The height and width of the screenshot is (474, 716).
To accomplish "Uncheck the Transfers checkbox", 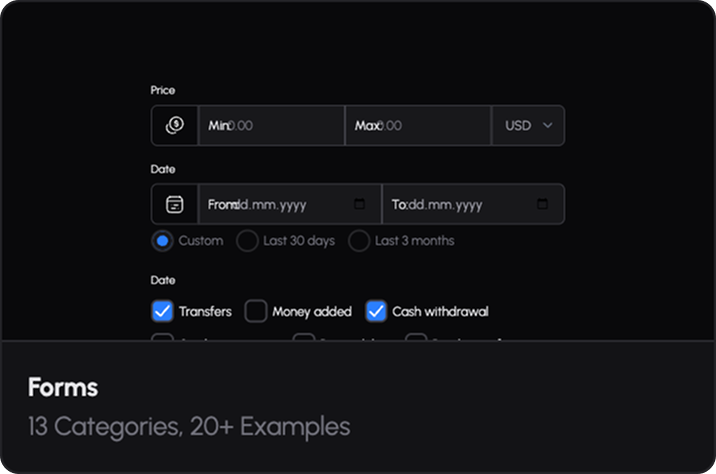I will click(x=162, y=311).
